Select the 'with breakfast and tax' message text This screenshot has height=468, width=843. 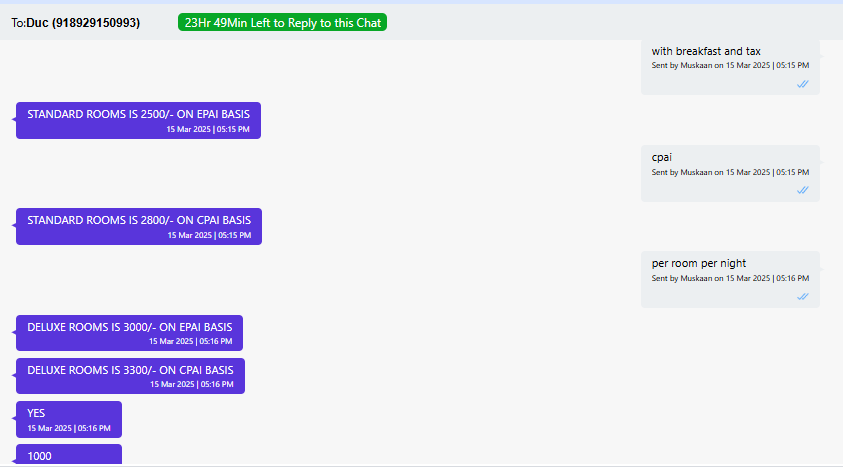click(706, 51)
